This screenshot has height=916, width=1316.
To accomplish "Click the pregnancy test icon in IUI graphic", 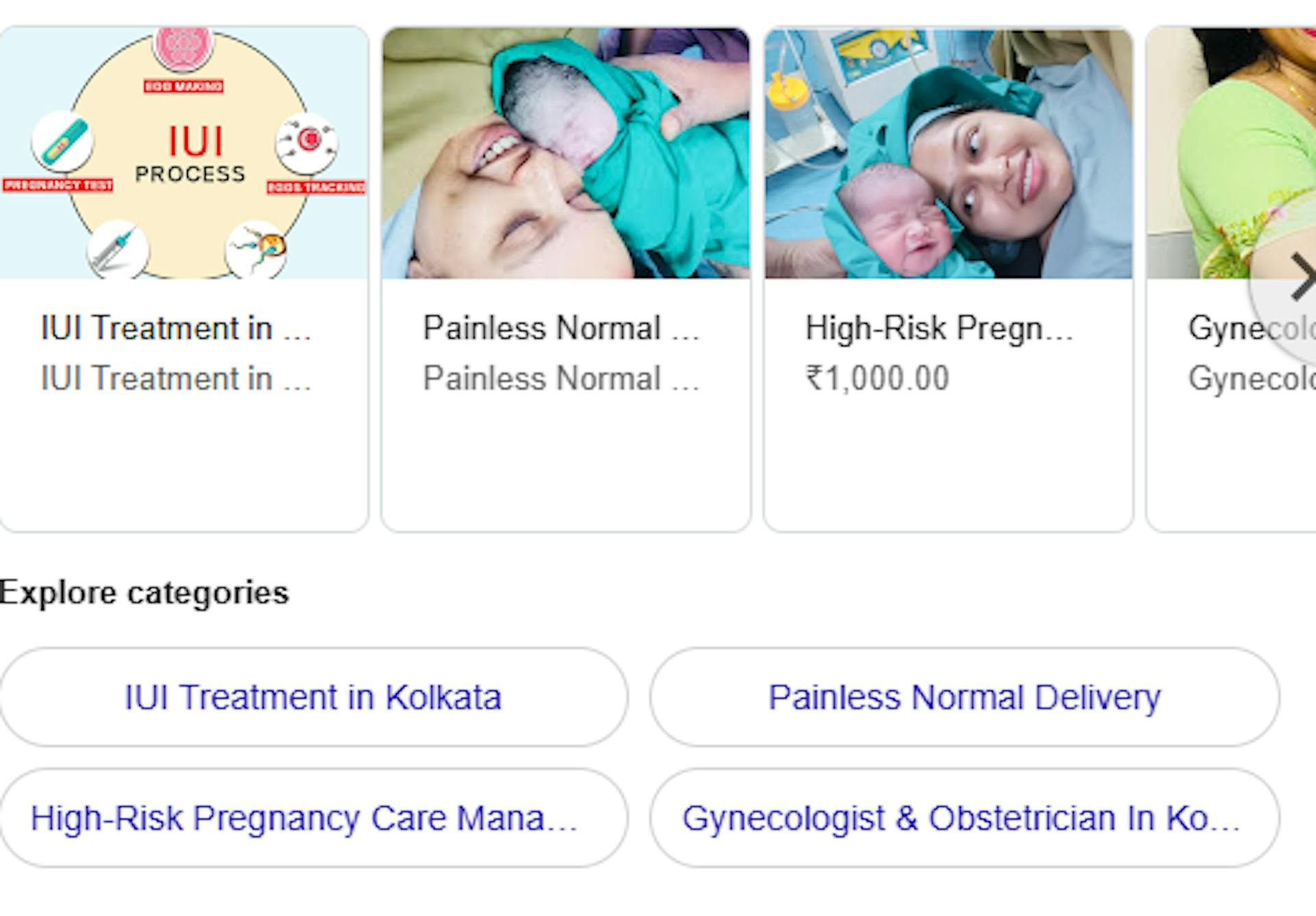I will point(62,141).
